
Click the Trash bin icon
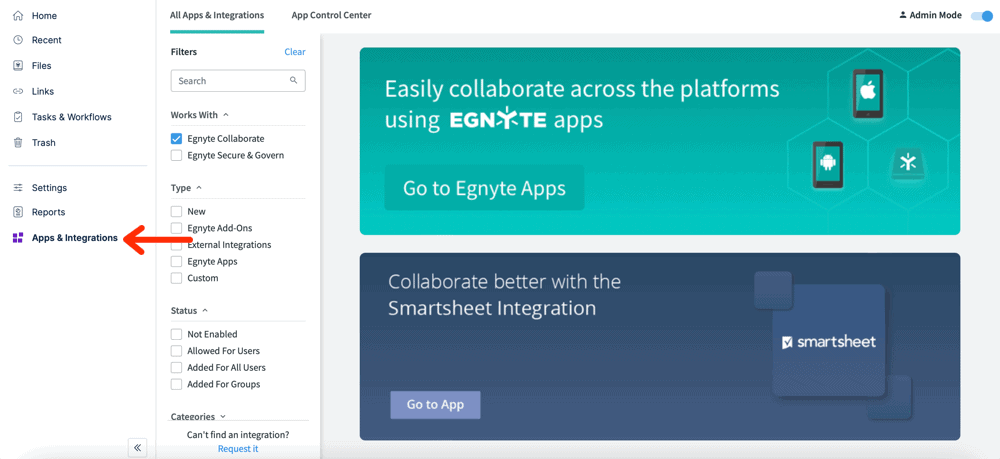tap(18, 143)
